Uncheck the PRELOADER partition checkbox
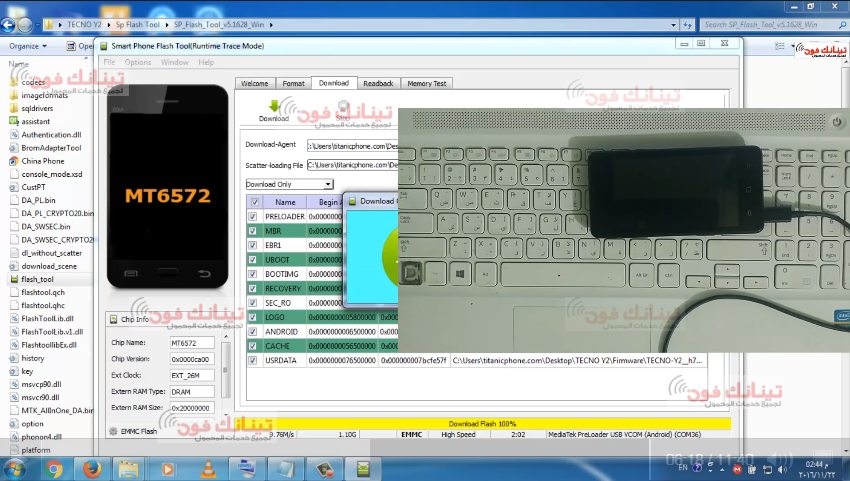 click(253, 216)
